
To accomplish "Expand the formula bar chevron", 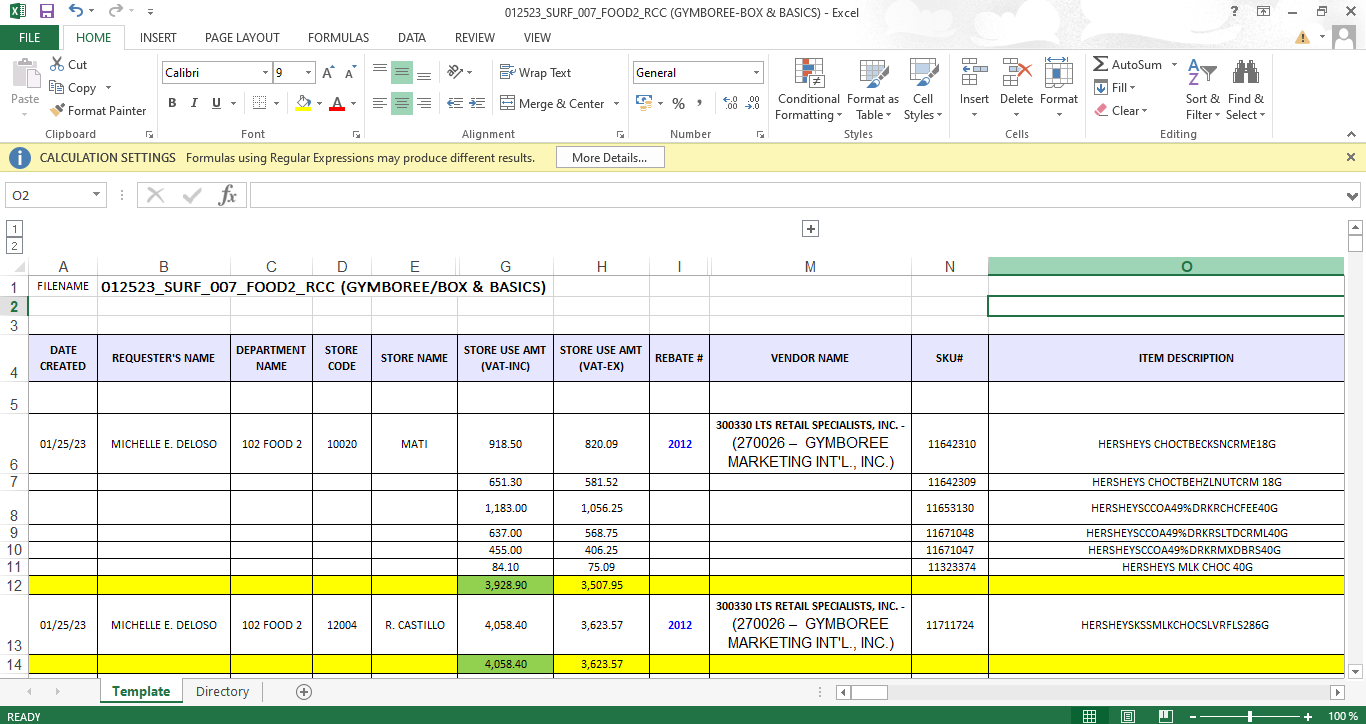I will pyautogui.click(x=1353, y=196).
